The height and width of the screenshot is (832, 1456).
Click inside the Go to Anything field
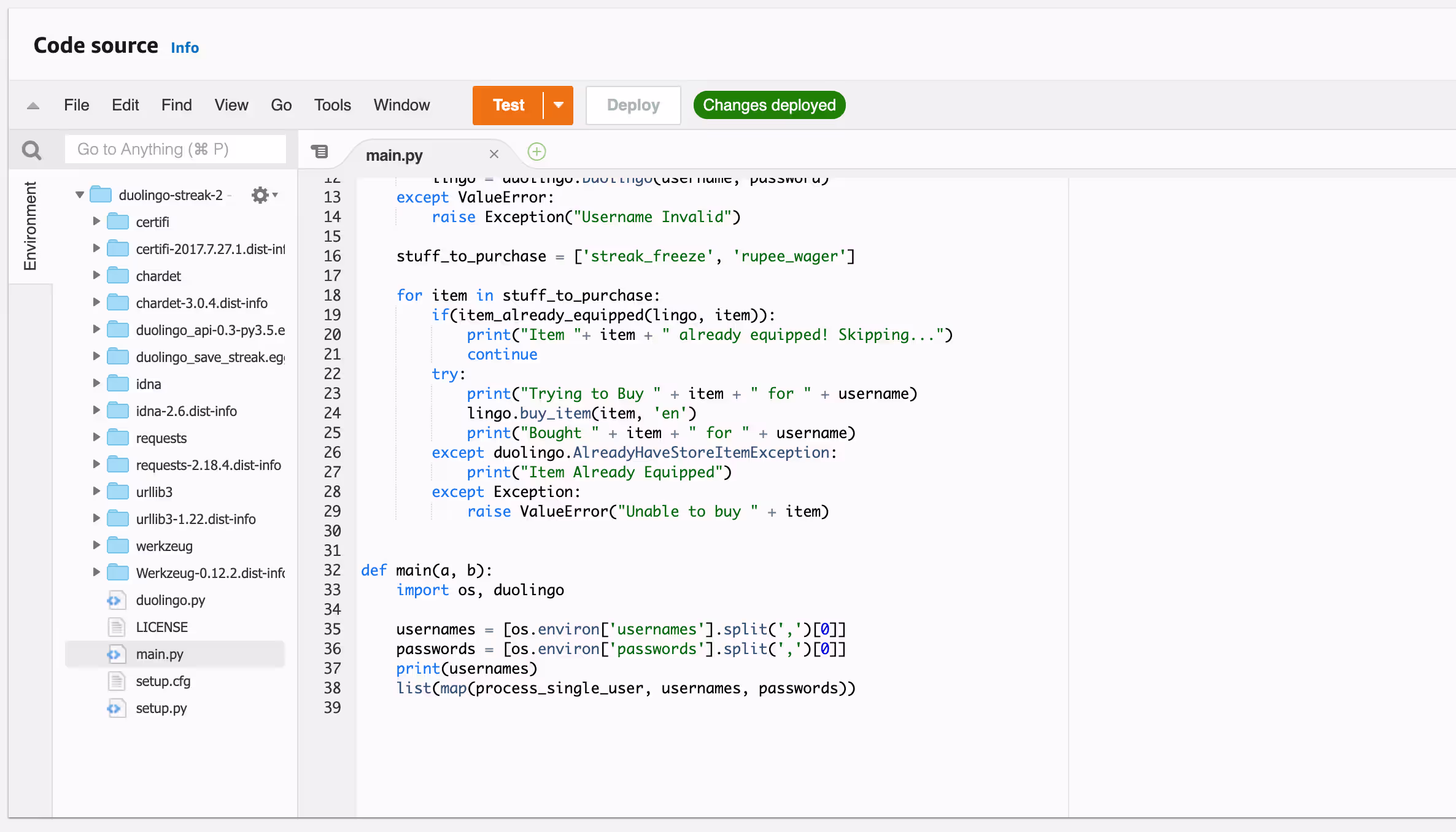(x=175, y=149)
